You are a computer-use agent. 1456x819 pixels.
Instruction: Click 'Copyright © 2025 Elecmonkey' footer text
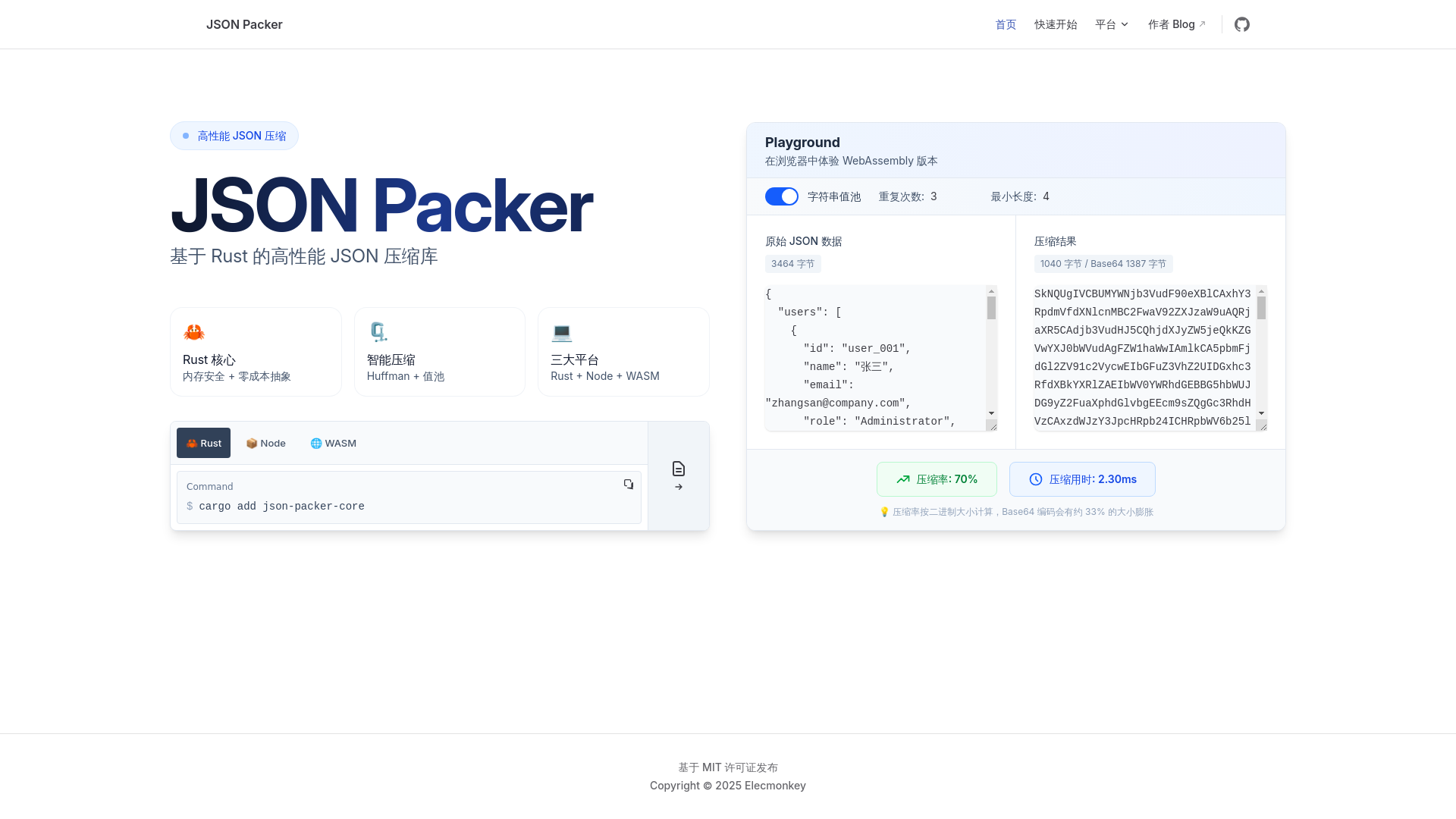728,786
